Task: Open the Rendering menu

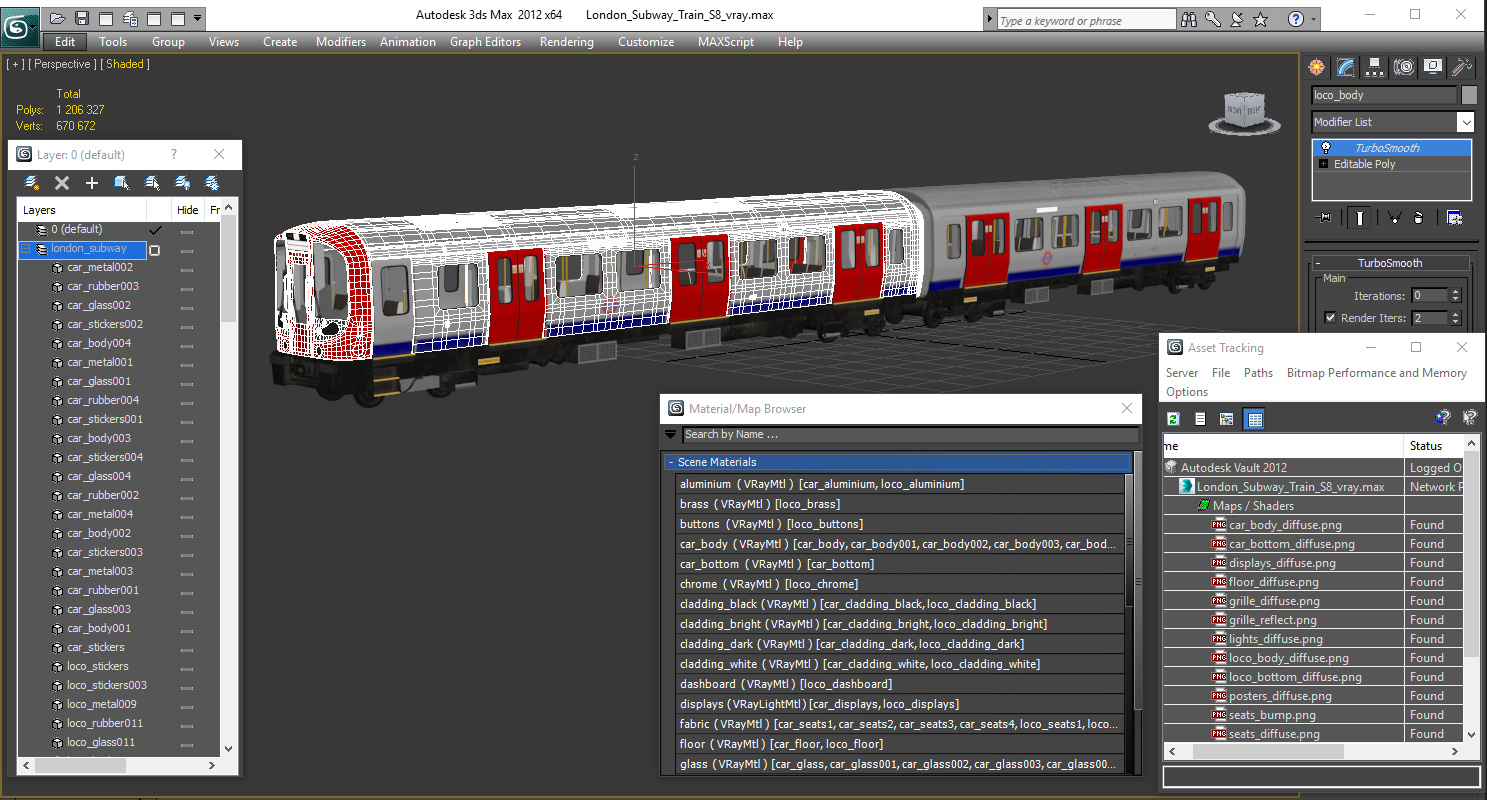Action: click(566, 42)
